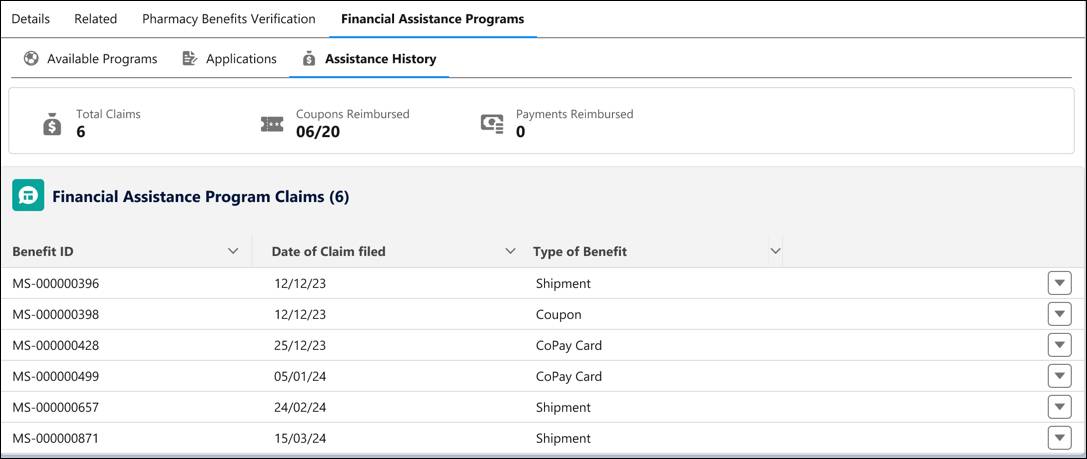The image size is (1087, 459).
Task: Click date 05/01/24 cell
Action: tap(299, 376)
